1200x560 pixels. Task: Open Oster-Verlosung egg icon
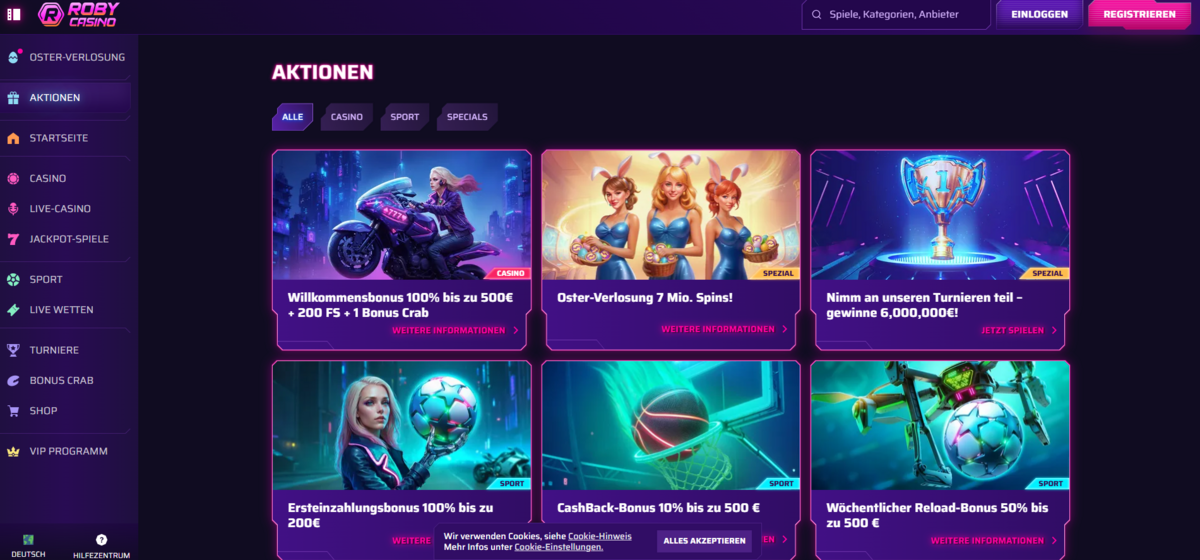coord(13,57)
